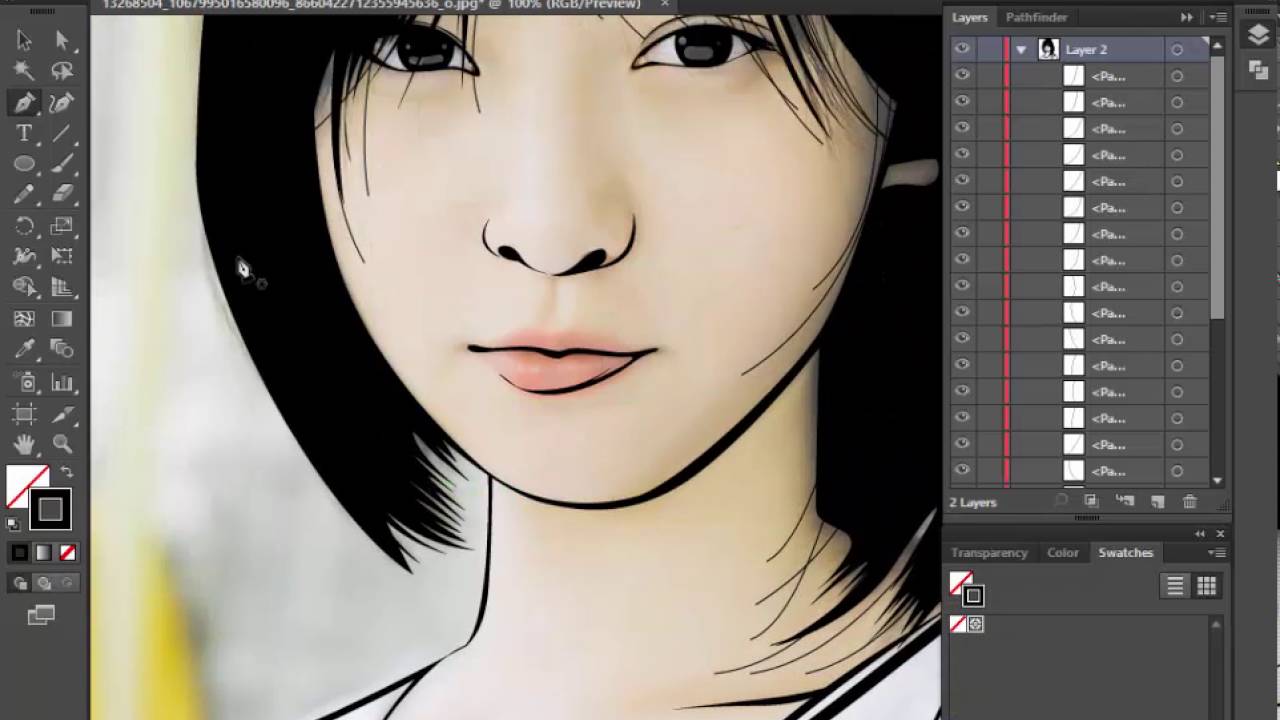
Task: Pick the Warp tool
Action: 24,257
